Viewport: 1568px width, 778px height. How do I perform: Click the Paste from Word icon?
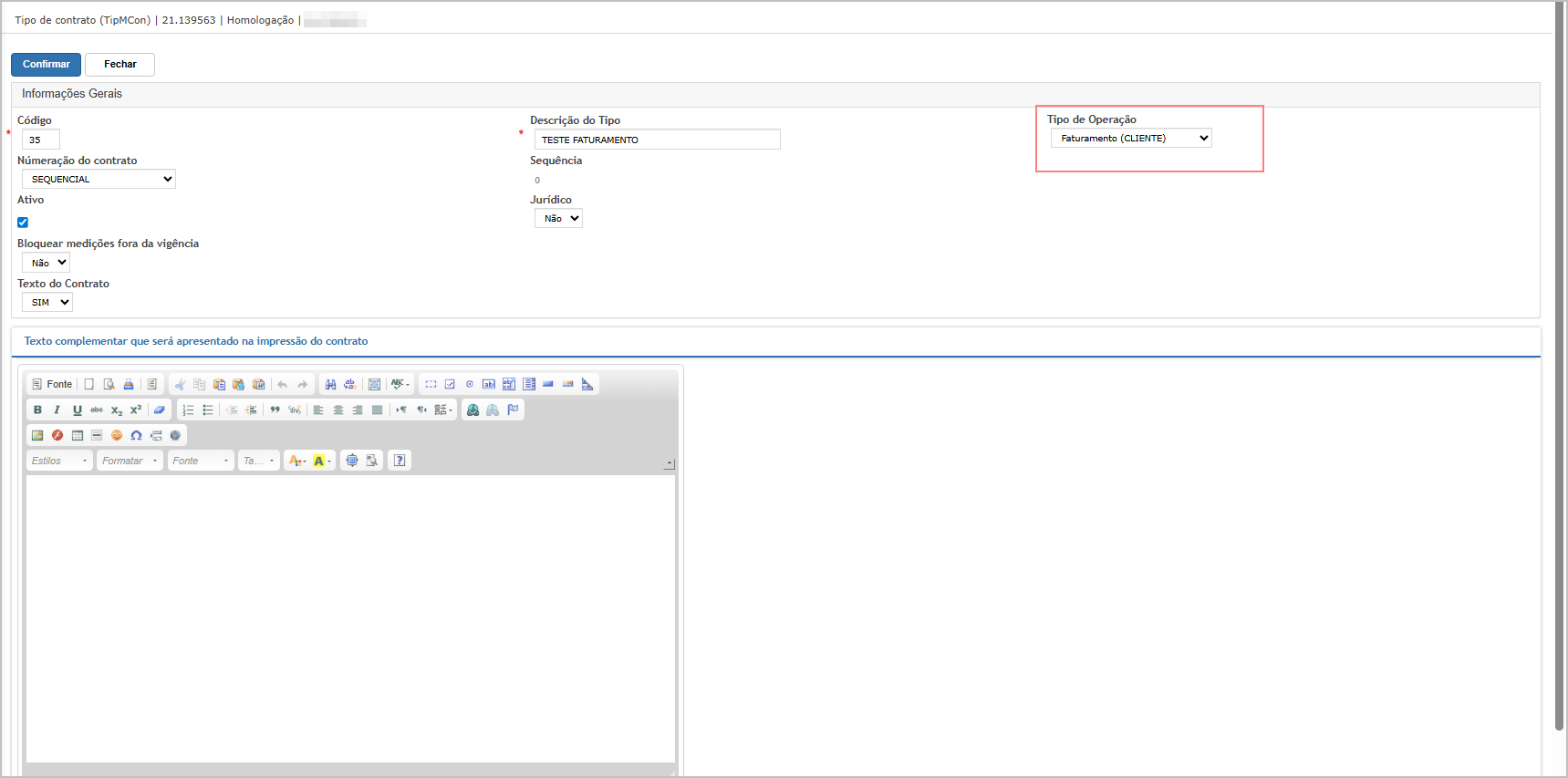pyautogui.click(x=259, y=384)
